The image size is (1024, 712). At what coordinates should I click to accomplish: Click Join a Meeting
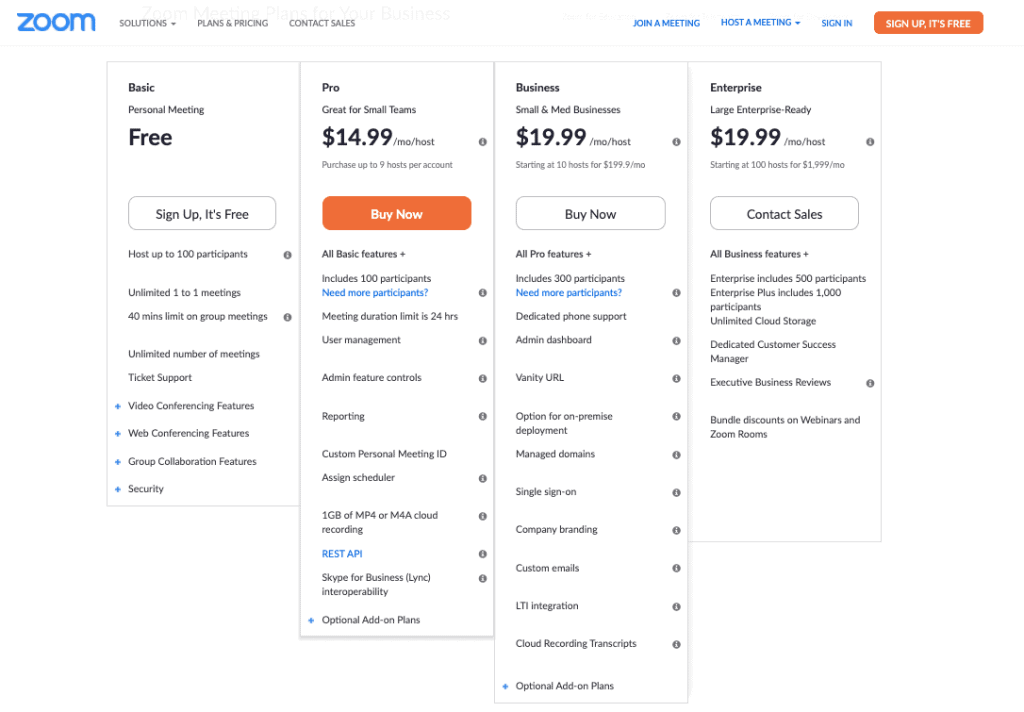666,24
